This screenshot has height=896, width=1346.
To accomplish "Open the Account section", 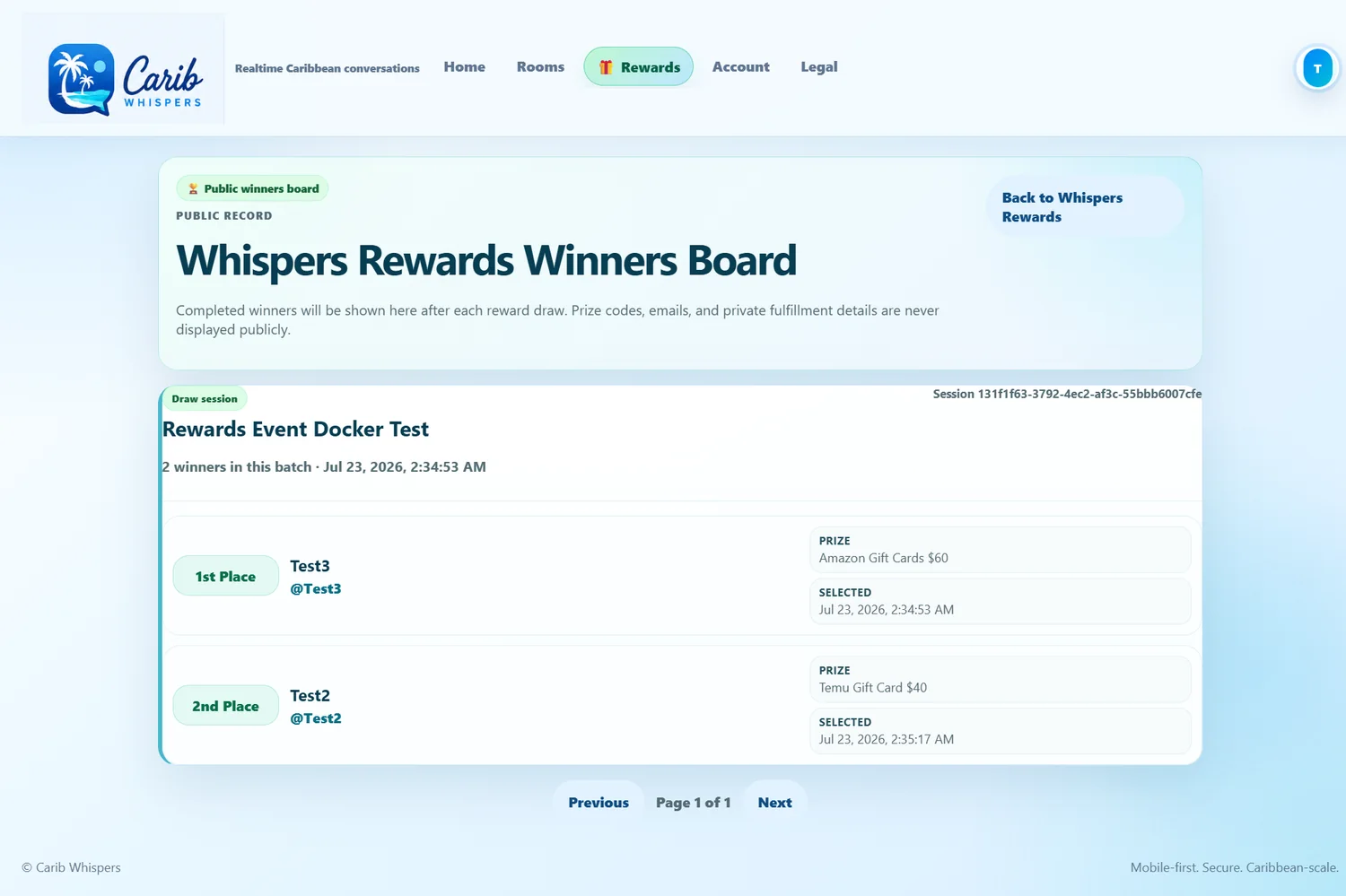I will tap(741, 67).
